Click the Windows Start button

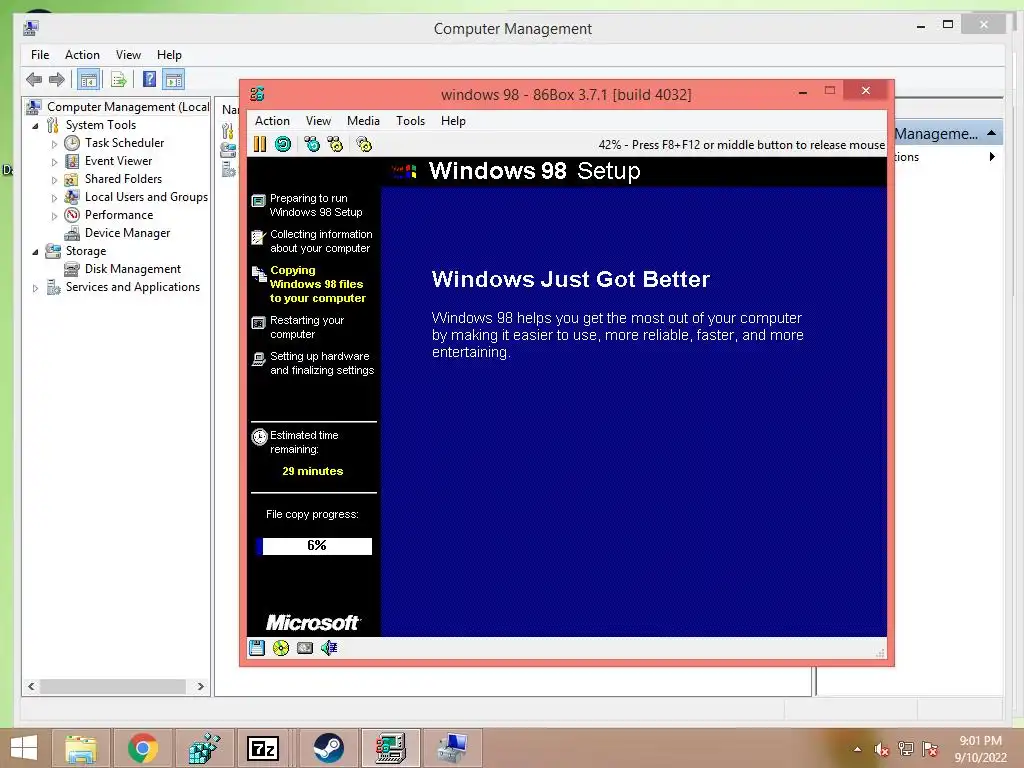coord(24,748)
